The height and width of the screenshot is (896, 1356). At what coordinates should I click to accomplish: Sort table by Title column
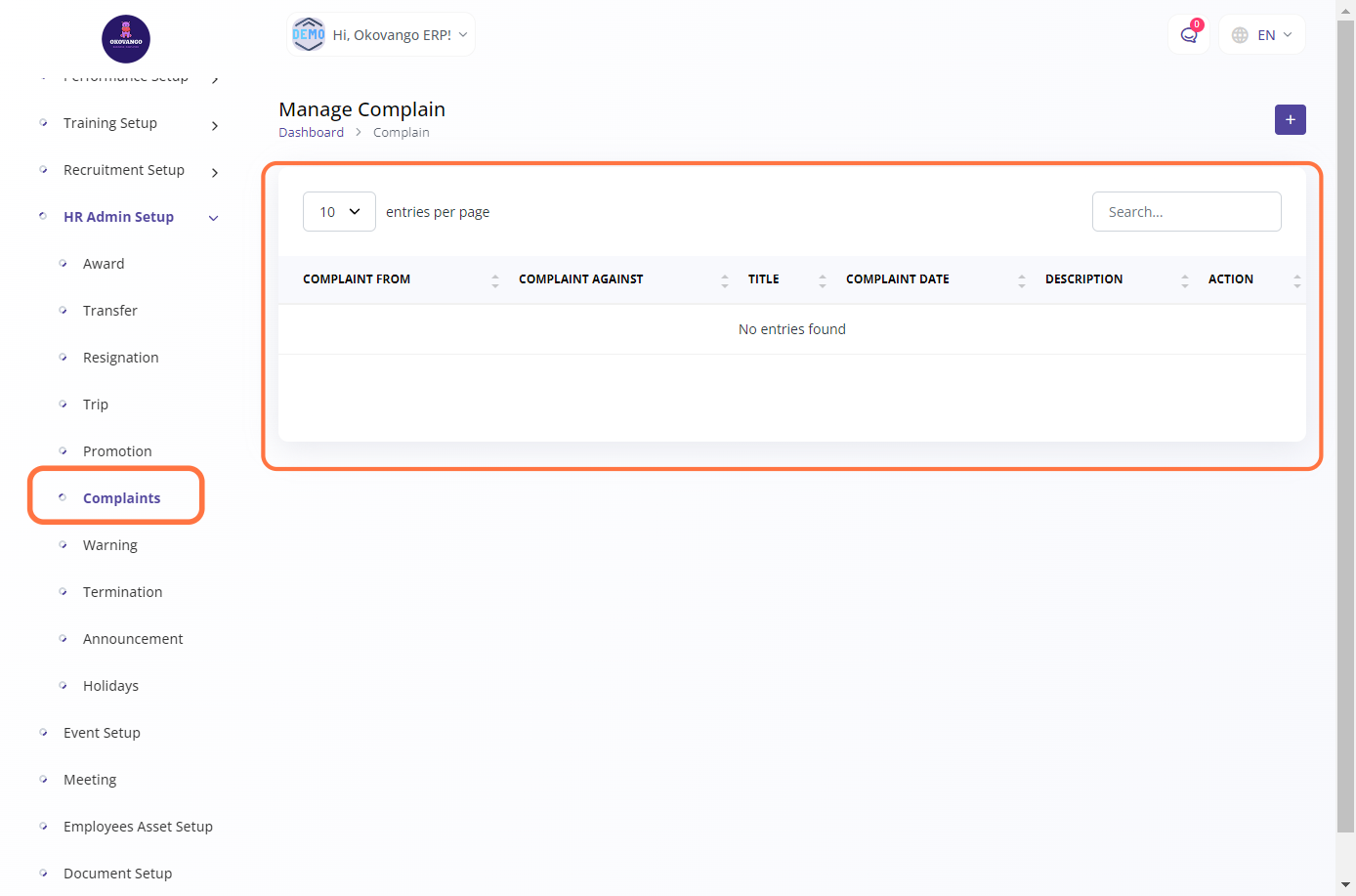[763, 279]
